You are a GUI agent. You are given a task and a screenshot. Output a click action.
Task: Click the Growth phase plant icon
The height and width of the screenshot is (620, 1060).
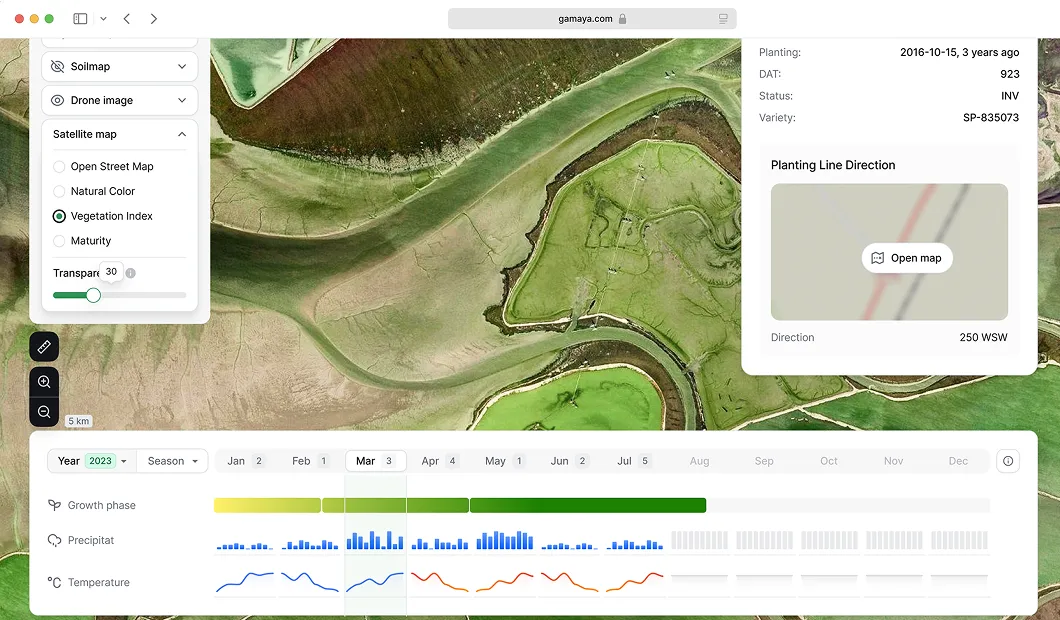click(x=54, y=504)
